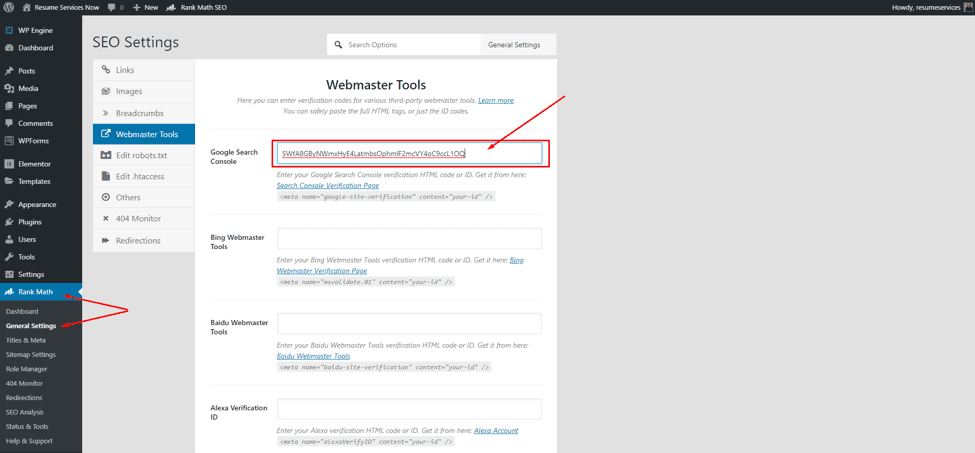Click the Baidu Webmaster Tools input field
This screenshot has height=453, width=975.
pyautogui.click(x=409, y=324)
